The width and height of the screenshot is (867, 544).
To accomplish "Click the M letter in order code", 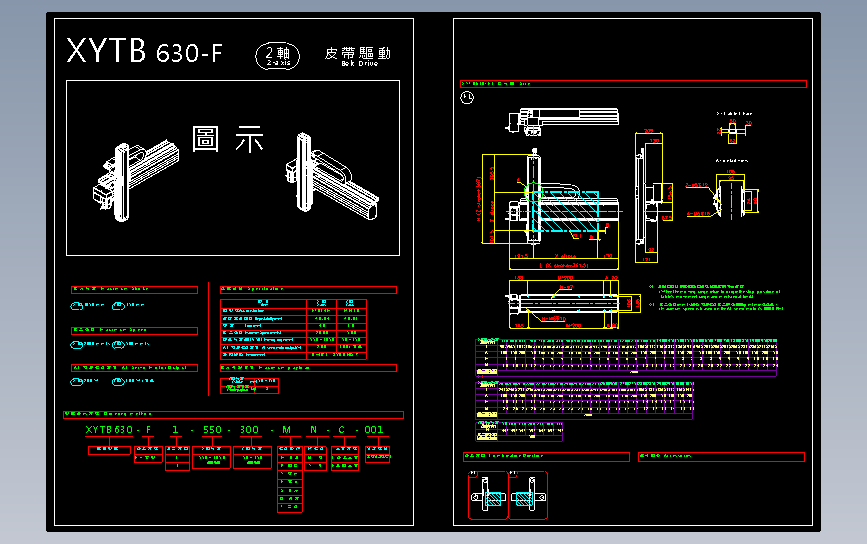I will pos(286,430).
